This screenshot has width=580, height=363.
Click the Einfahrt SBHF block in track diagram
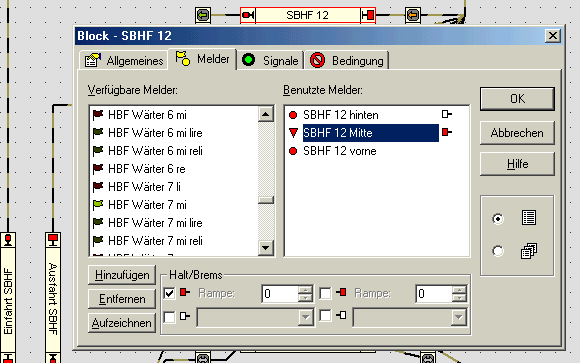(x=8, y=298)
